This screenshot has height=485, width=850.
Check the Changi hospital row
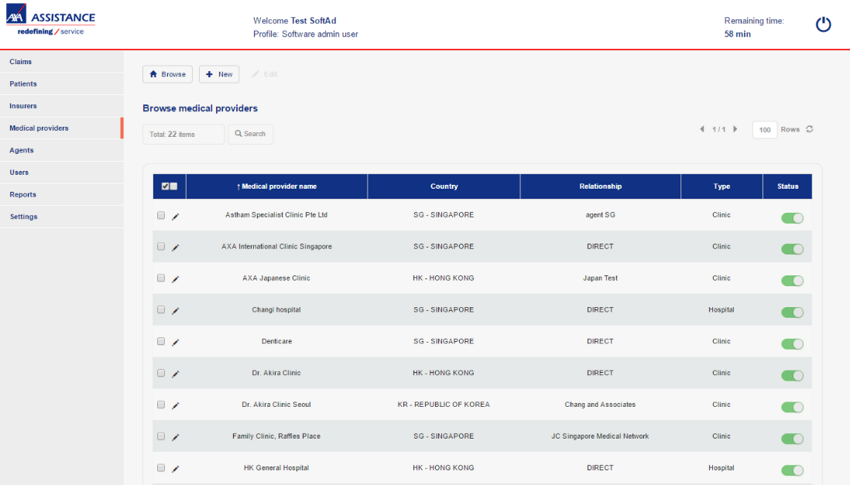click(161, 310)
